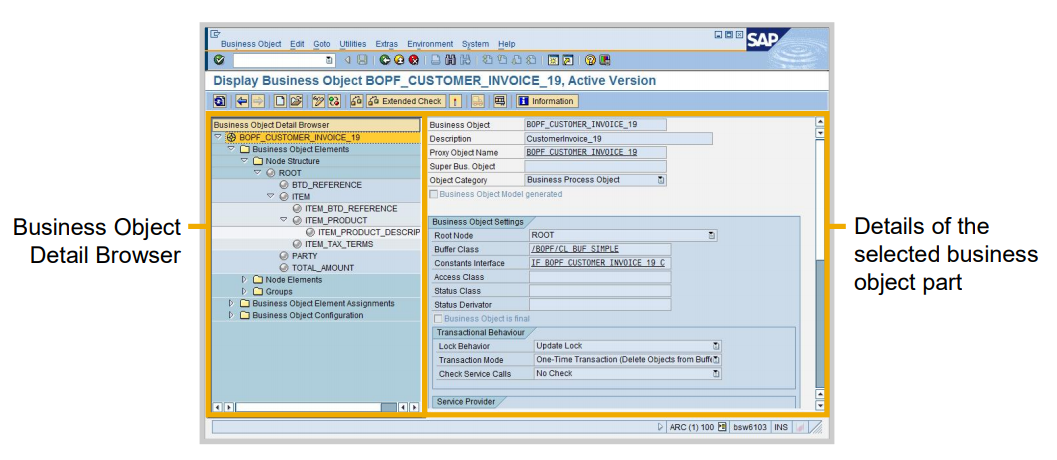The height and width of the screenshot is (460, 1057).
Task: Open the Business Object menu
Action: (x=251, y=44)
